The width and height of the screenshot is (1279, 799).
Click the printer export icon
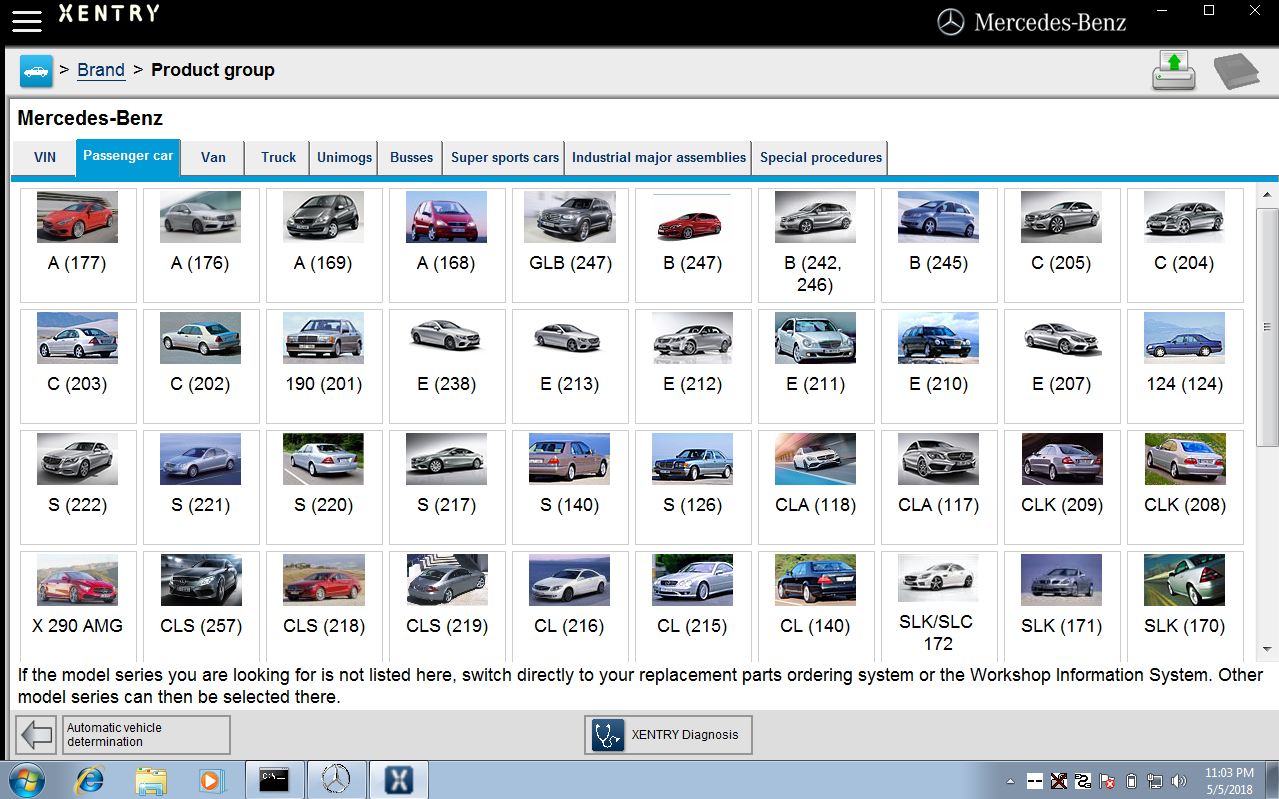point(1174,71)
